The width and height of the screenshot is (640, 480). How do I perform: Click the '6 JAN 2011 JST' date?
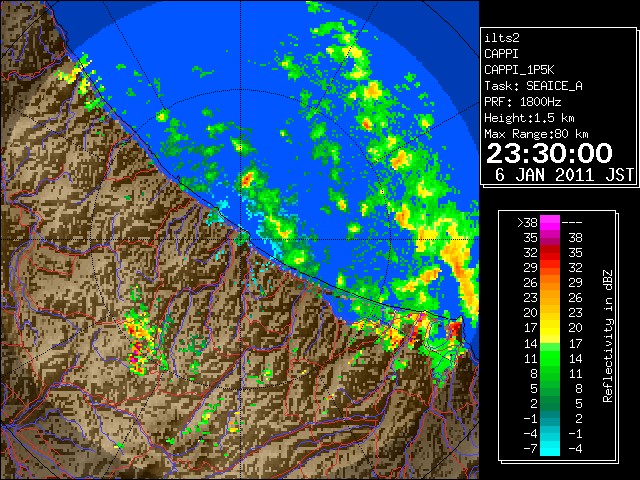[x=564, y=175]
